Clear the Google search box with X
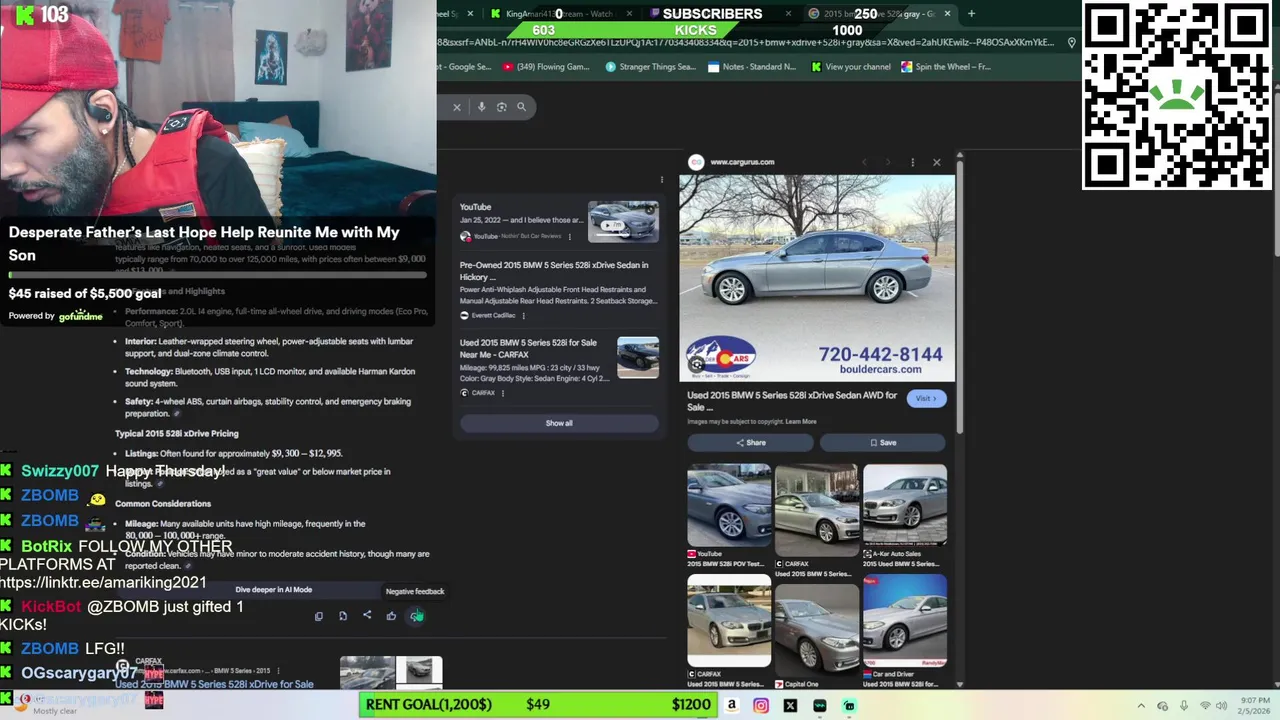 pyautogui.click(x=457, y=107)
